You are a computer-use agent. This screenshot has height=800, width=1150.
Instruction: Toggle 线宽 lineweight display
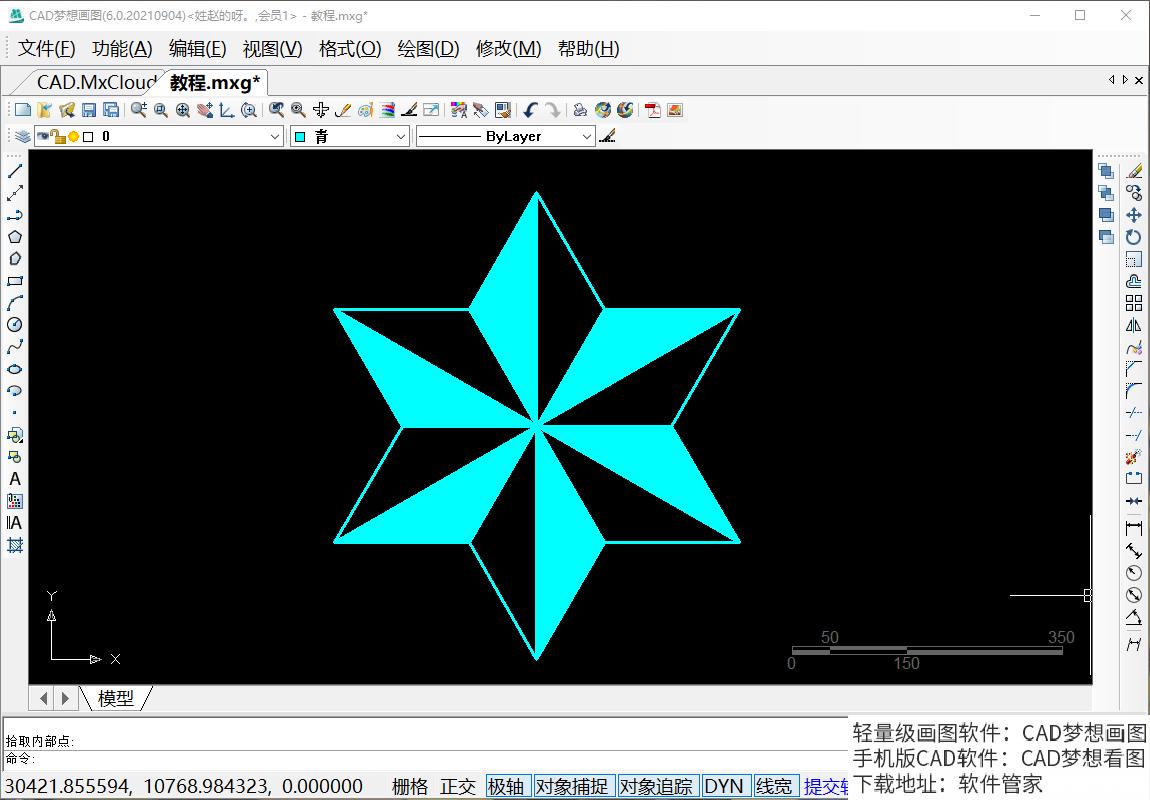point(774,786)
